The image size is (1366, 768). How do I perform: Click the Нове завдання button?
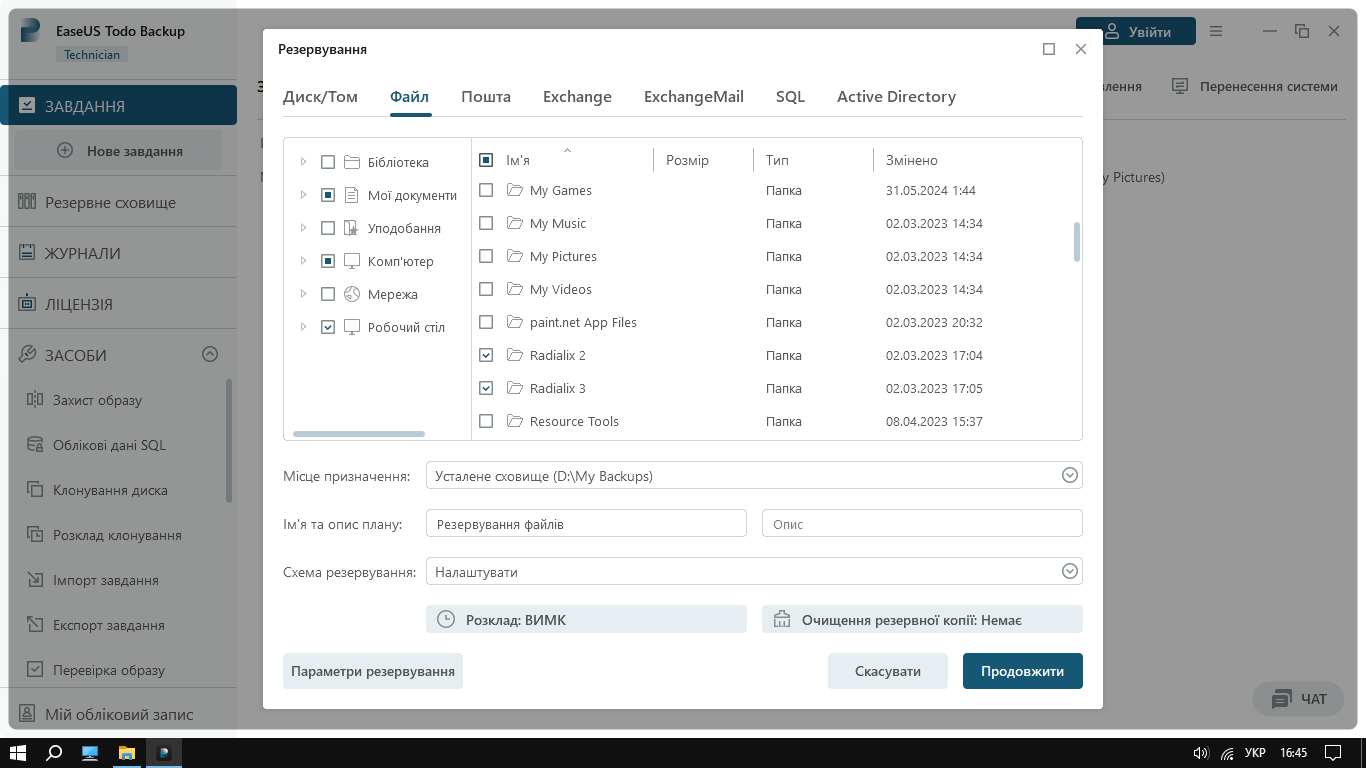tap(119, 151)
